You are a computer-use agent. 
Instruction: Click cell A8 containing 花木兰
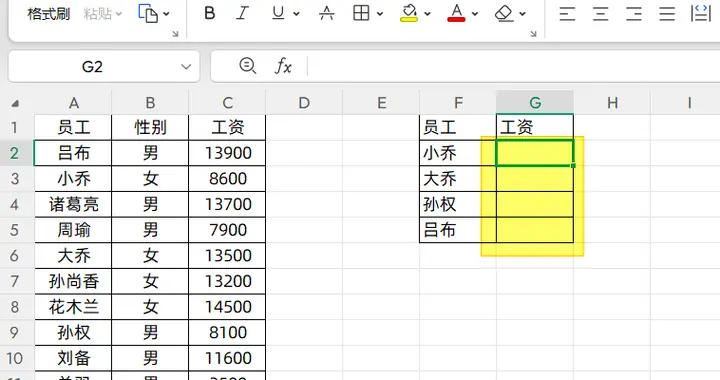click(x=73, y=307)
